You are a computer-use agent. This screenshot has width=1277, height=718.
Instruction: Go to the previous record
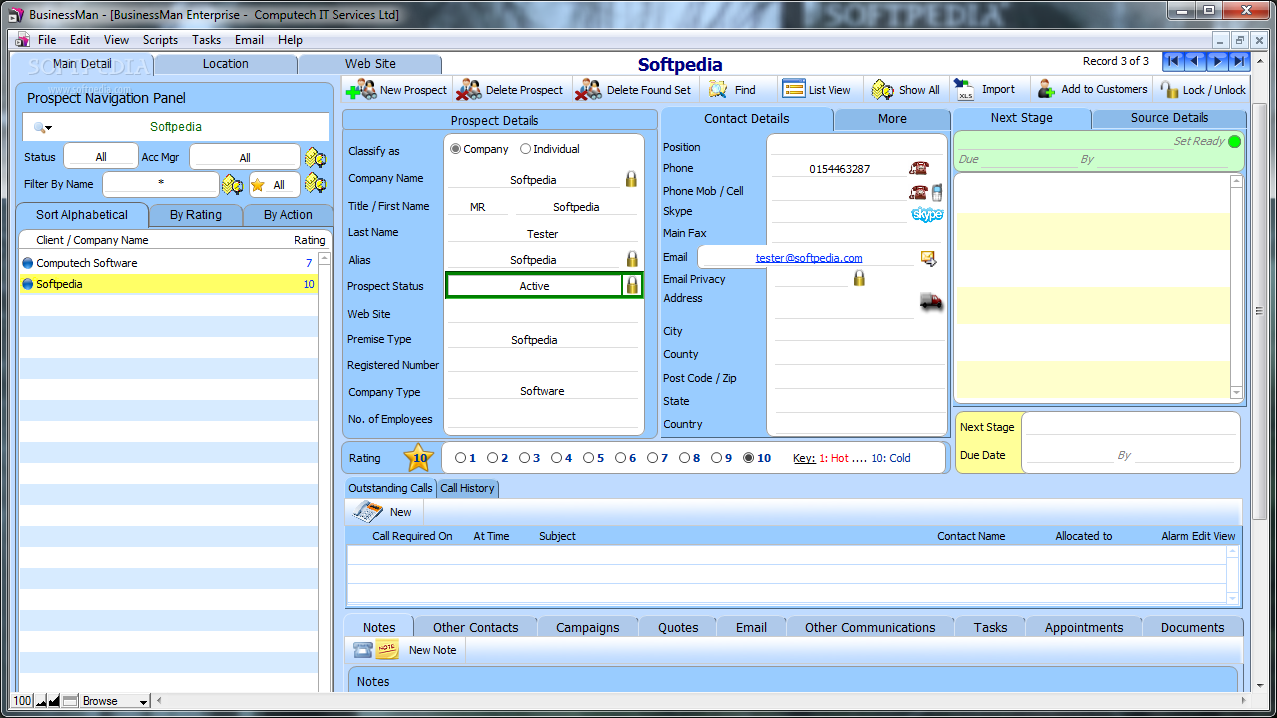[x=1195, y=62]
